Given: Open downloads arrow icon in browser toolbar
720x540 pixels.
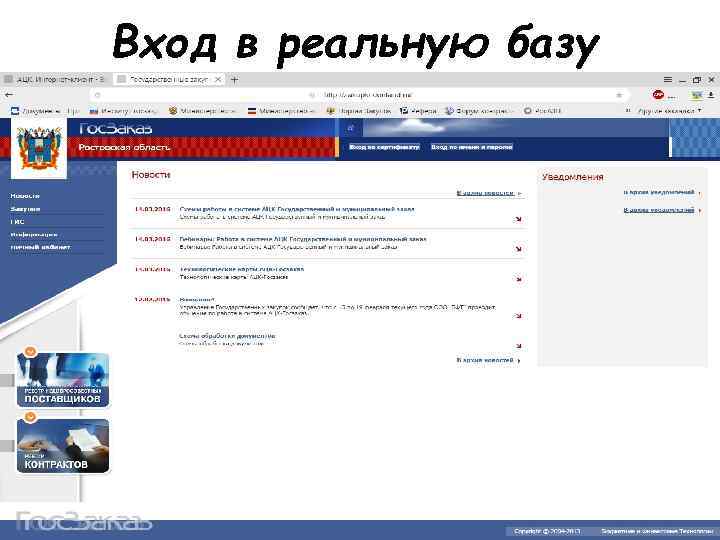Looking at the screenshot, I should pyautogui.click(x=711, y=95).
